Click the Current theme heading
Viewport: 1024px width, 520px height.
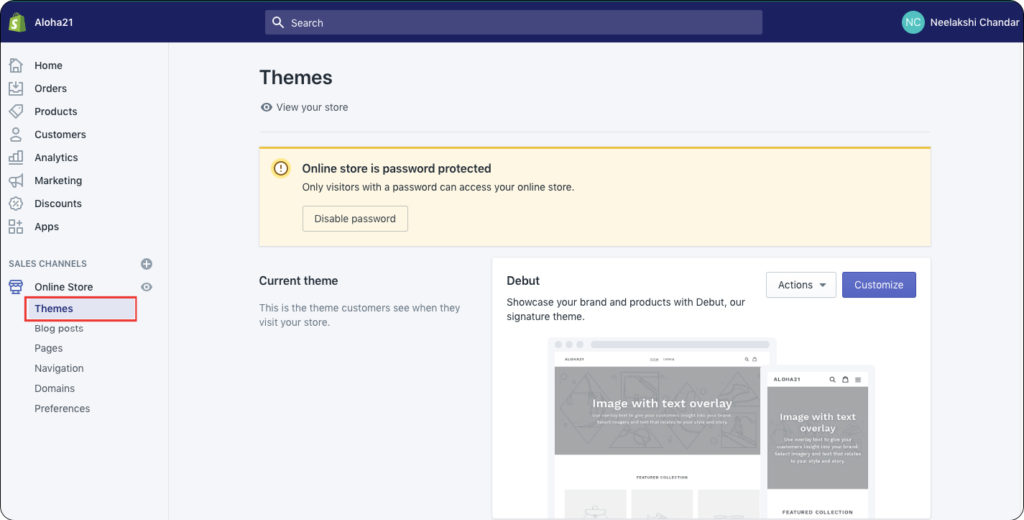click(x=298, y=281)
